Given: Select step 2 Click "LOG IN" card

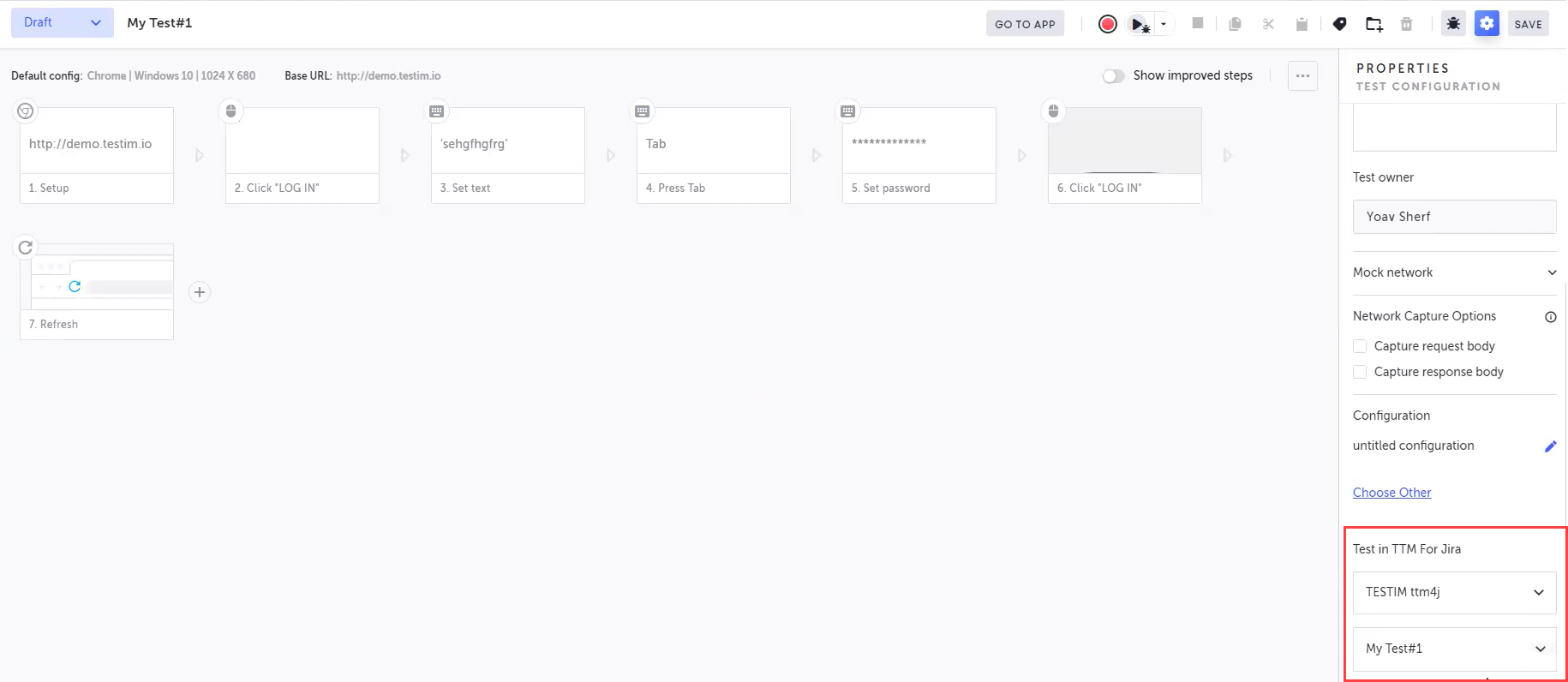Looking at the screenshot, I should 302,155.
